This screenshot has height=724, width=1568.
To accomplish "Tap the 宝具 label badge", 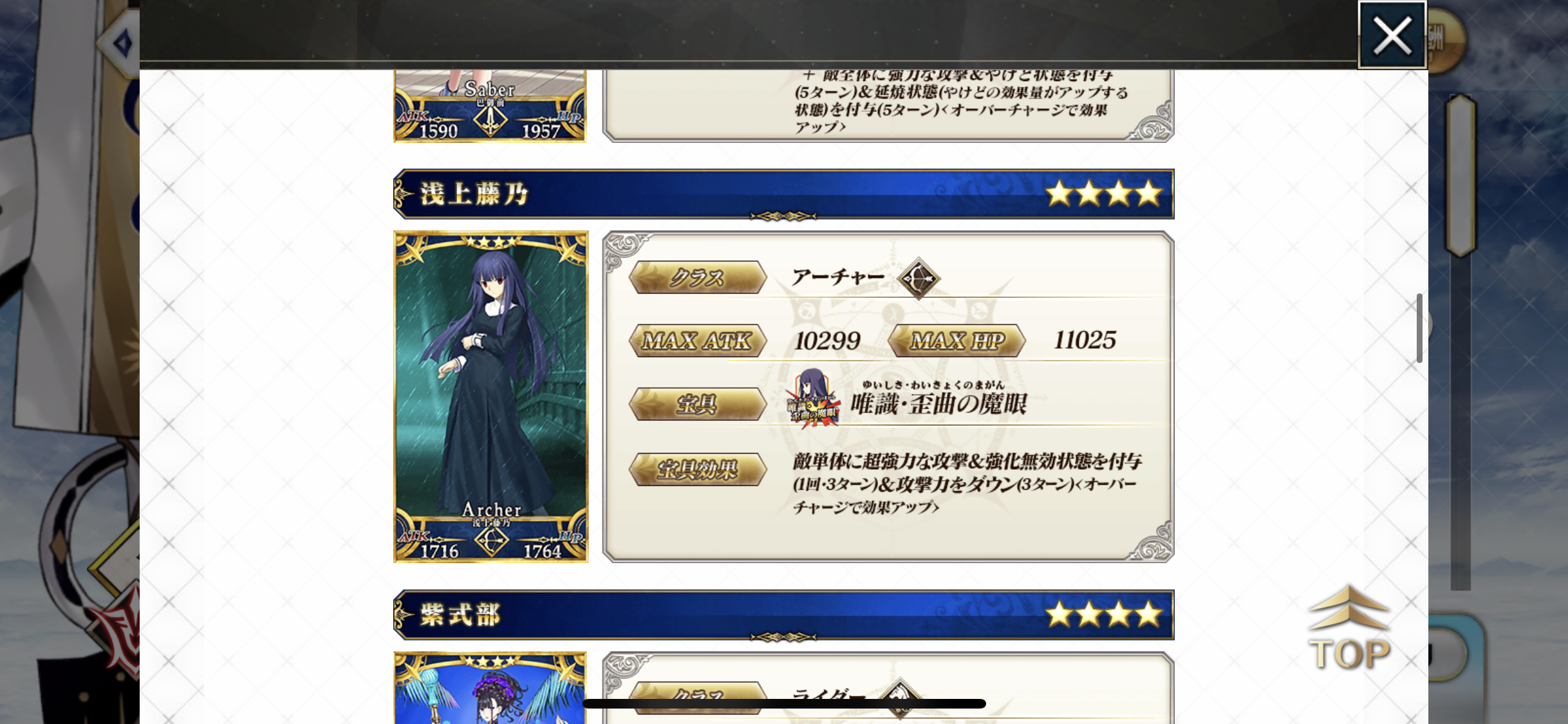I will pyautogui.click(x=698, y=404).
